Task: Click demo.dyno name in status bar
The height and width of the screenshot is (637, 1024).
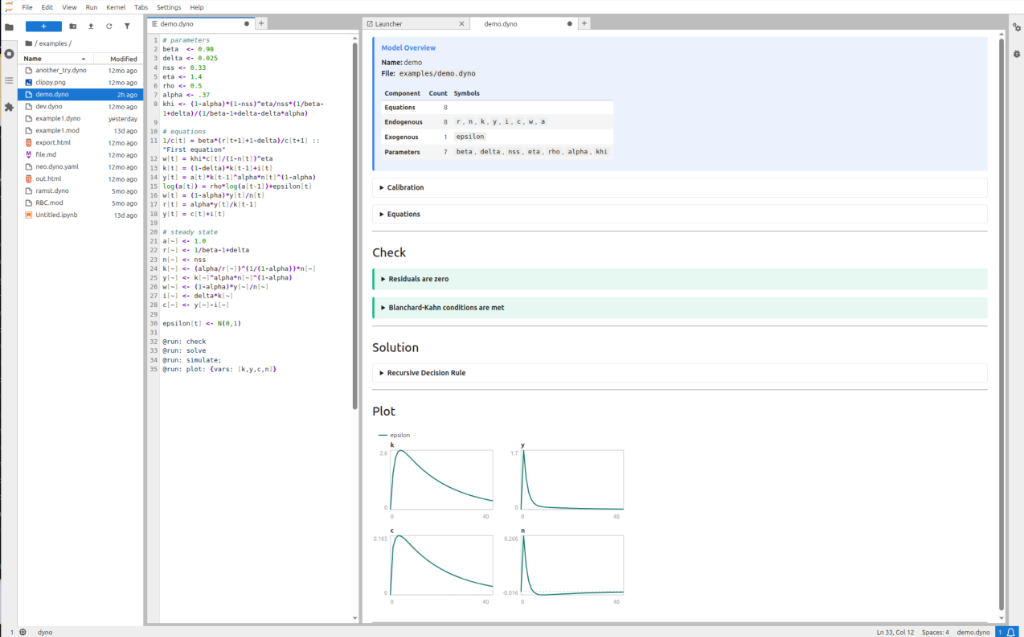Action: point(973,632)
